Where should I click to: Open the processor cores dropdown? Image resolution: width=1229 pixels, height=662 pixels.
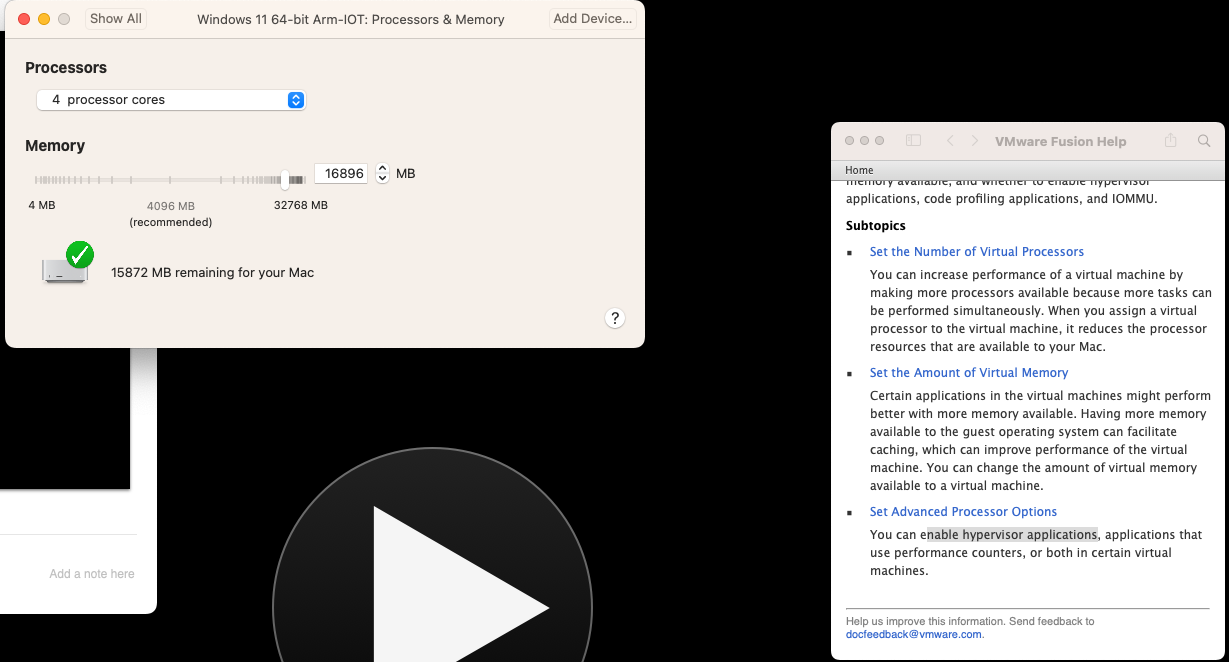(x=170, y=100)
